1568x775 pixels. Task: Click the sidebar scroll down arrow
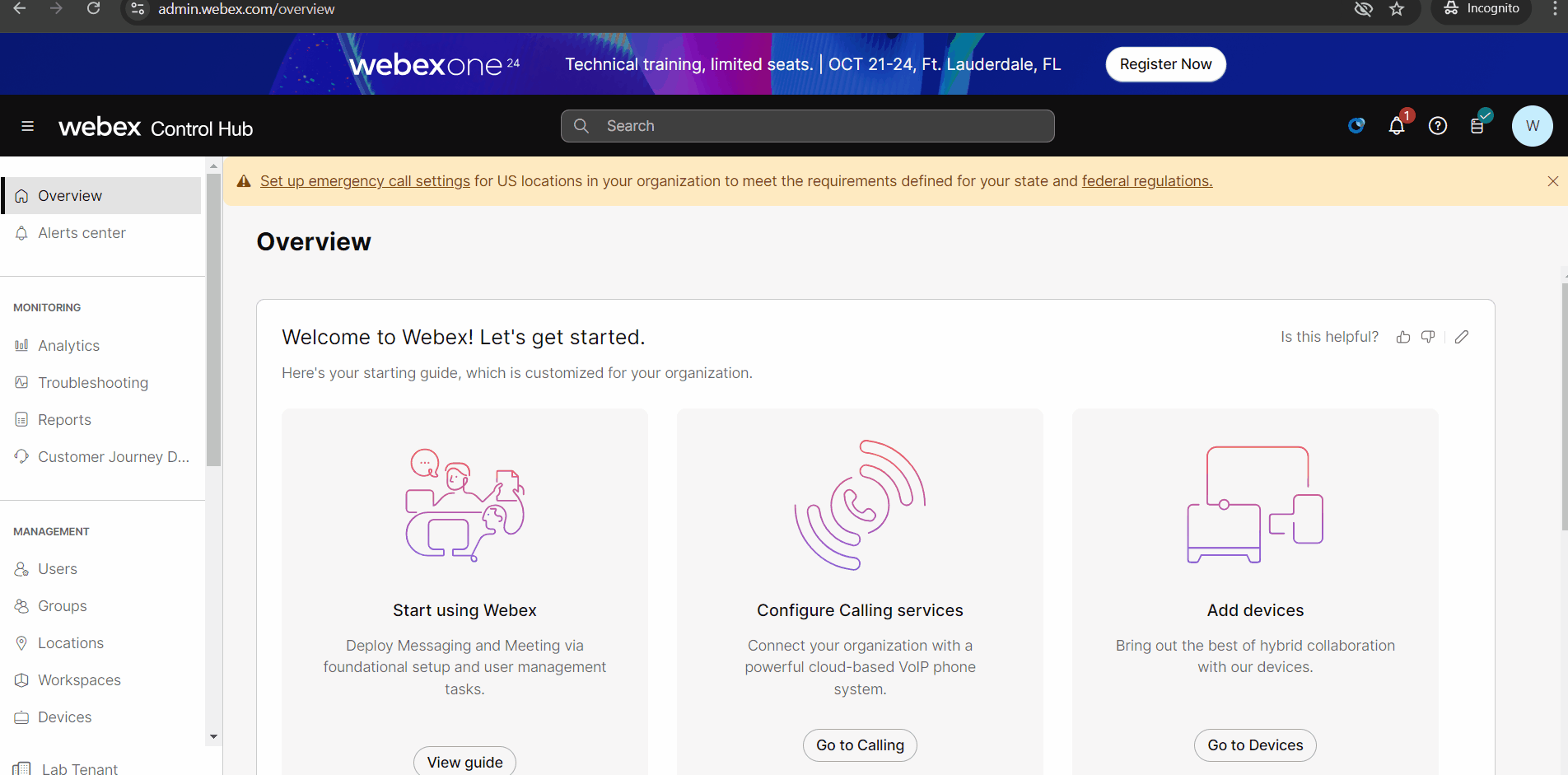(x=214, y=737)
